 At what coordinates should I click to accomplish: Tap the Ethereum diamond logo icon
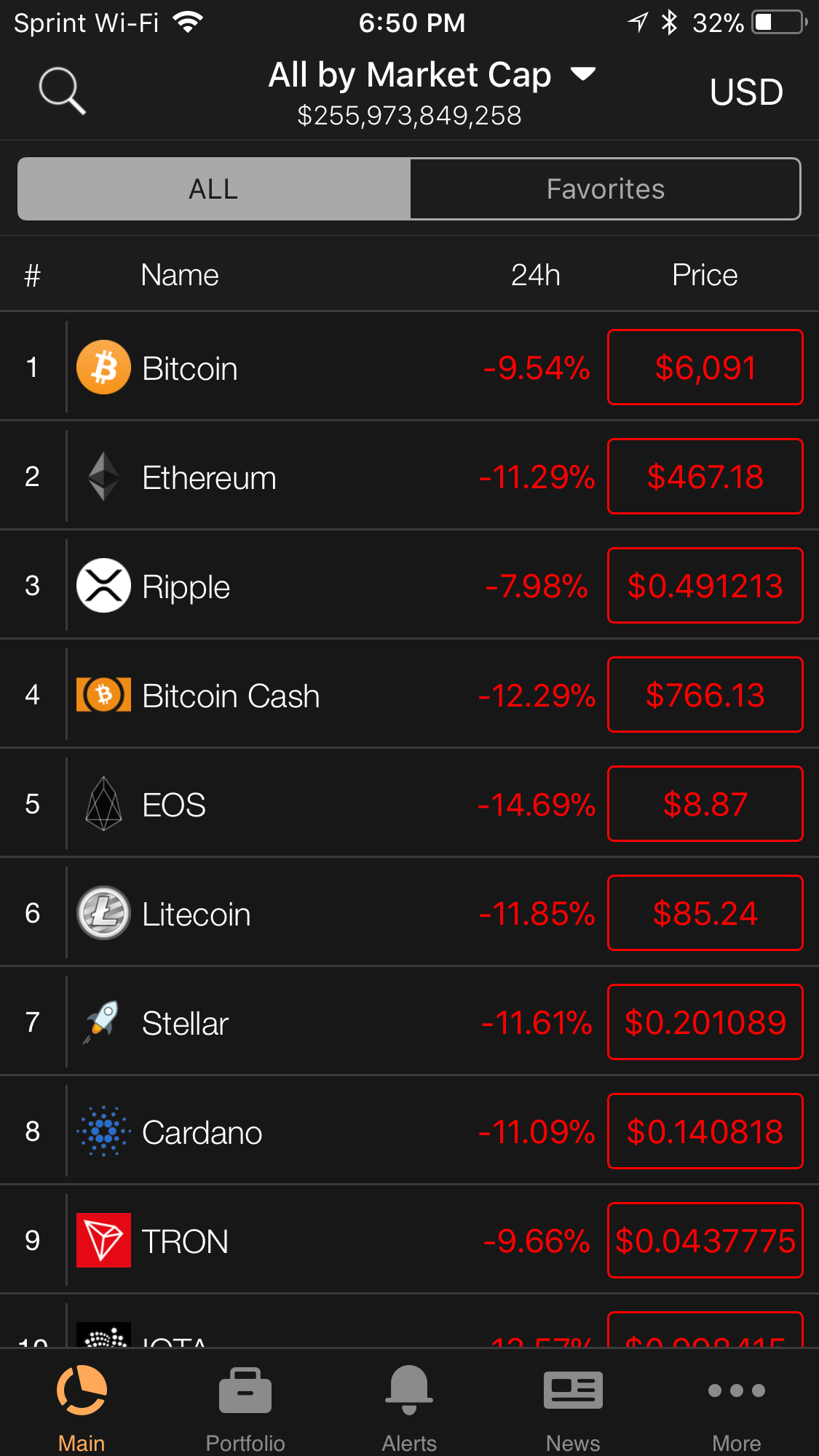click(103, 477)
